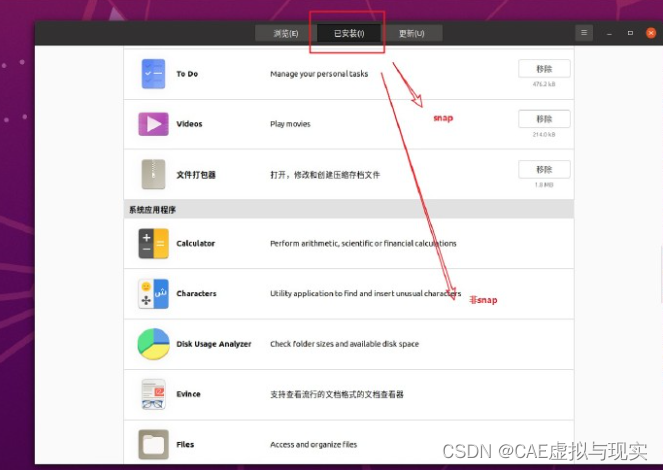The width and height of the screenshot is (663, 470).
Task: Click the 系统应用程序 section header
Action: point(348,209)
